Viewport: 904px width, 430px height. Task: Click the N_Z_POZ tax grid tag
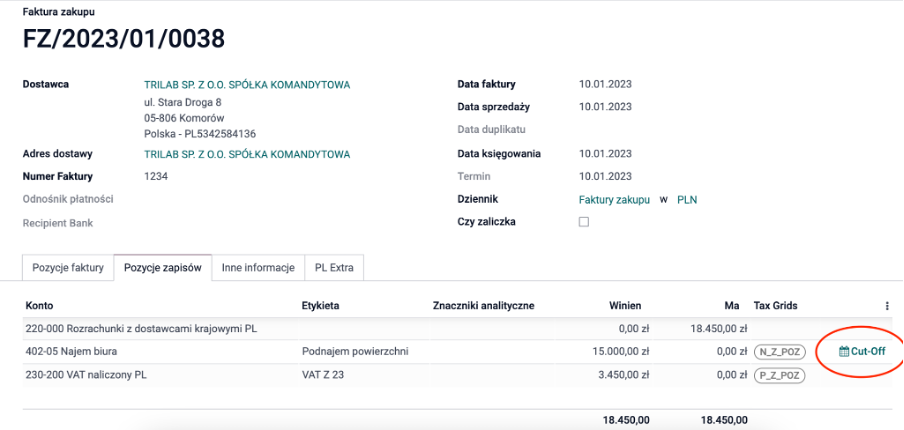[x=780, y=352]
